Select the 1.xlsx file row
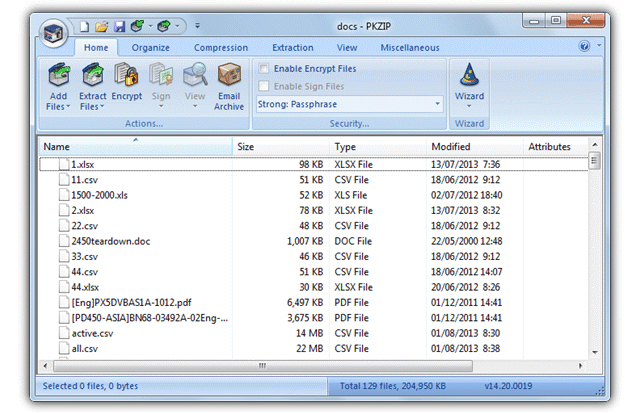The width and height of the screenshot is (640, 413). (x=314, y=164)
